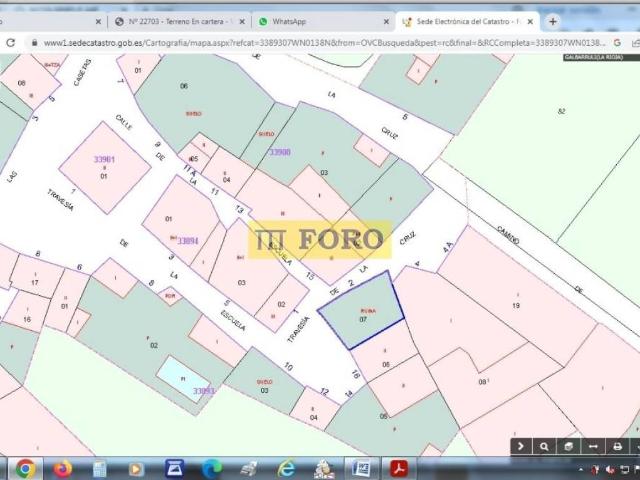This screenshot has height=480, width=640.
Task: Click the padlock site security icon
Action: coord(35,43)
